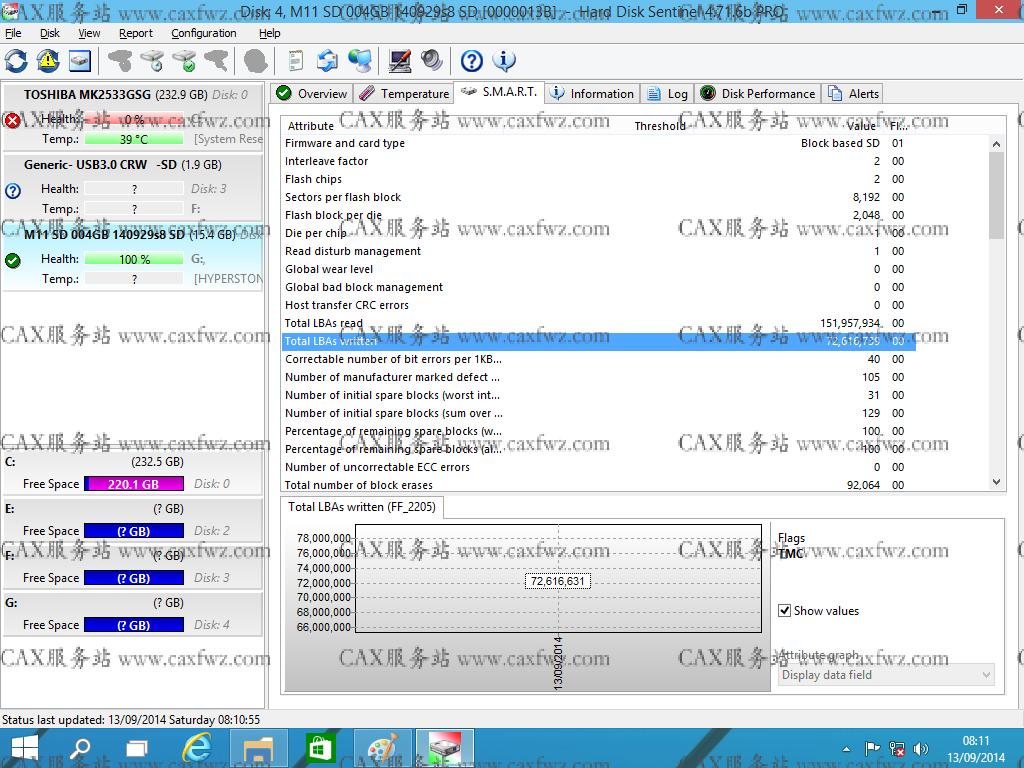The width and height of the screenshot is (1024, 768).
Task: Click the blue question mark help icon
Action: coord(471,61)
